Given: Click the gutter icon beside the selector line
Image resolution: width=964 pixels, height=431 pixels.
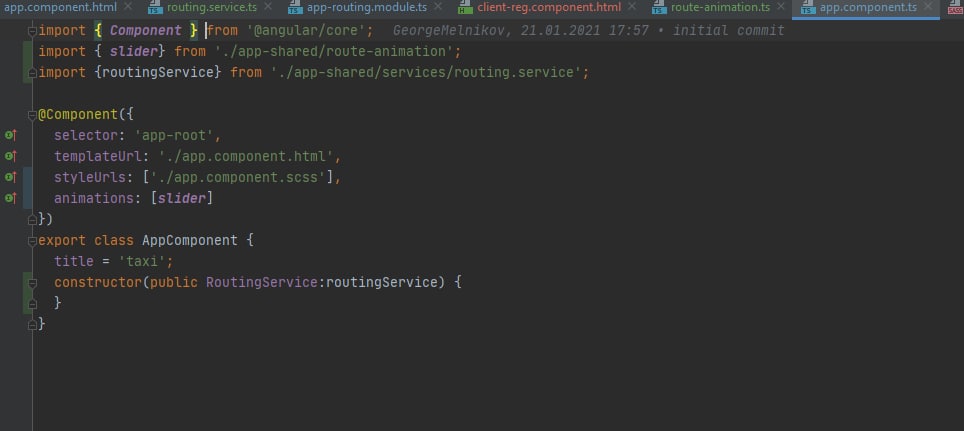Looking at the screenshot, I should point(10,135).
